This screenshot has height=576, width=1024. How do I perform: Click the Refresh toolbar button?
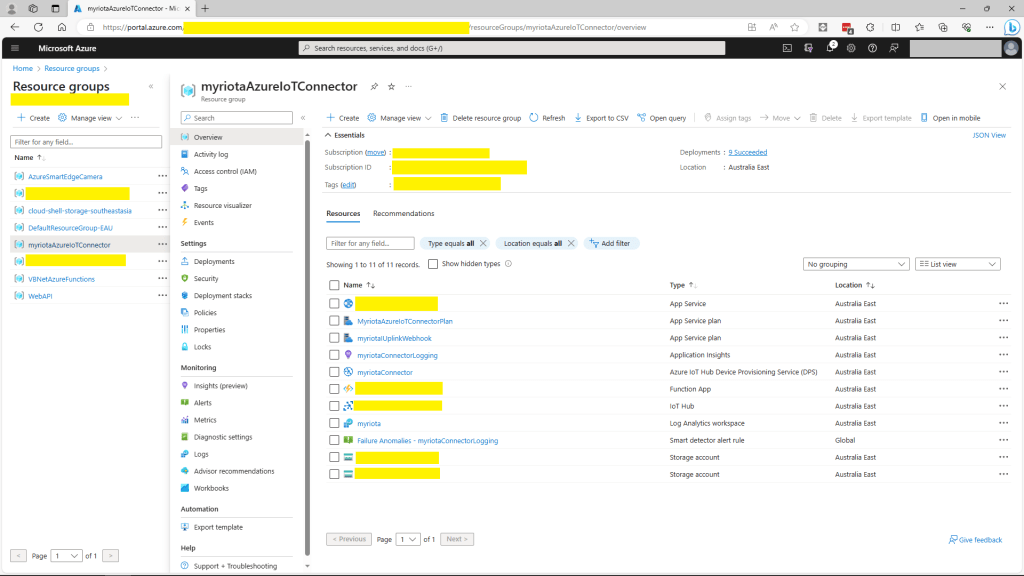pos(547,118)
